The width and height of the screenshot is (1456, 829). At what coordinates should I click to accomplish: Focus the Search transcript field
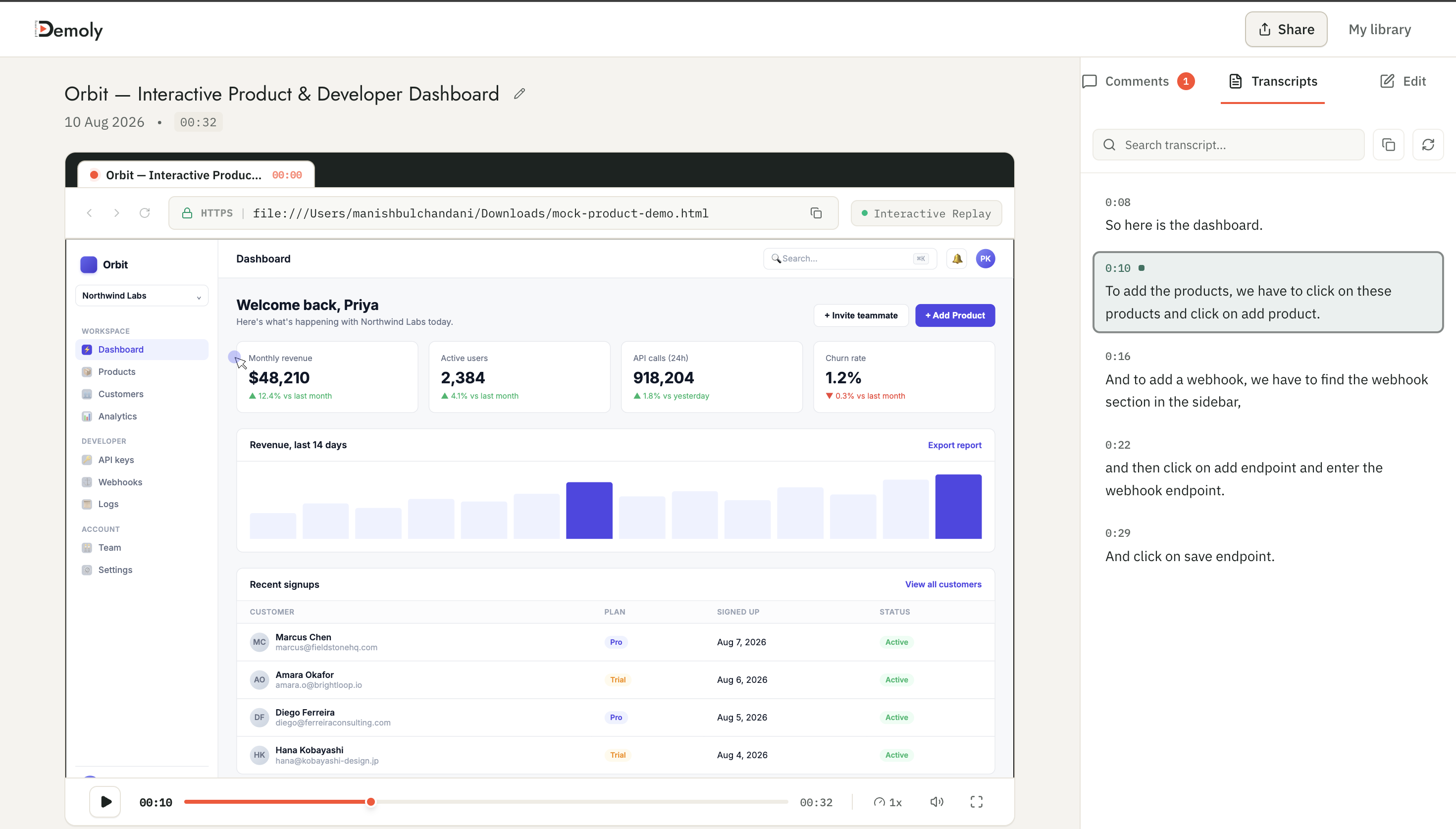pos(1228,145)
